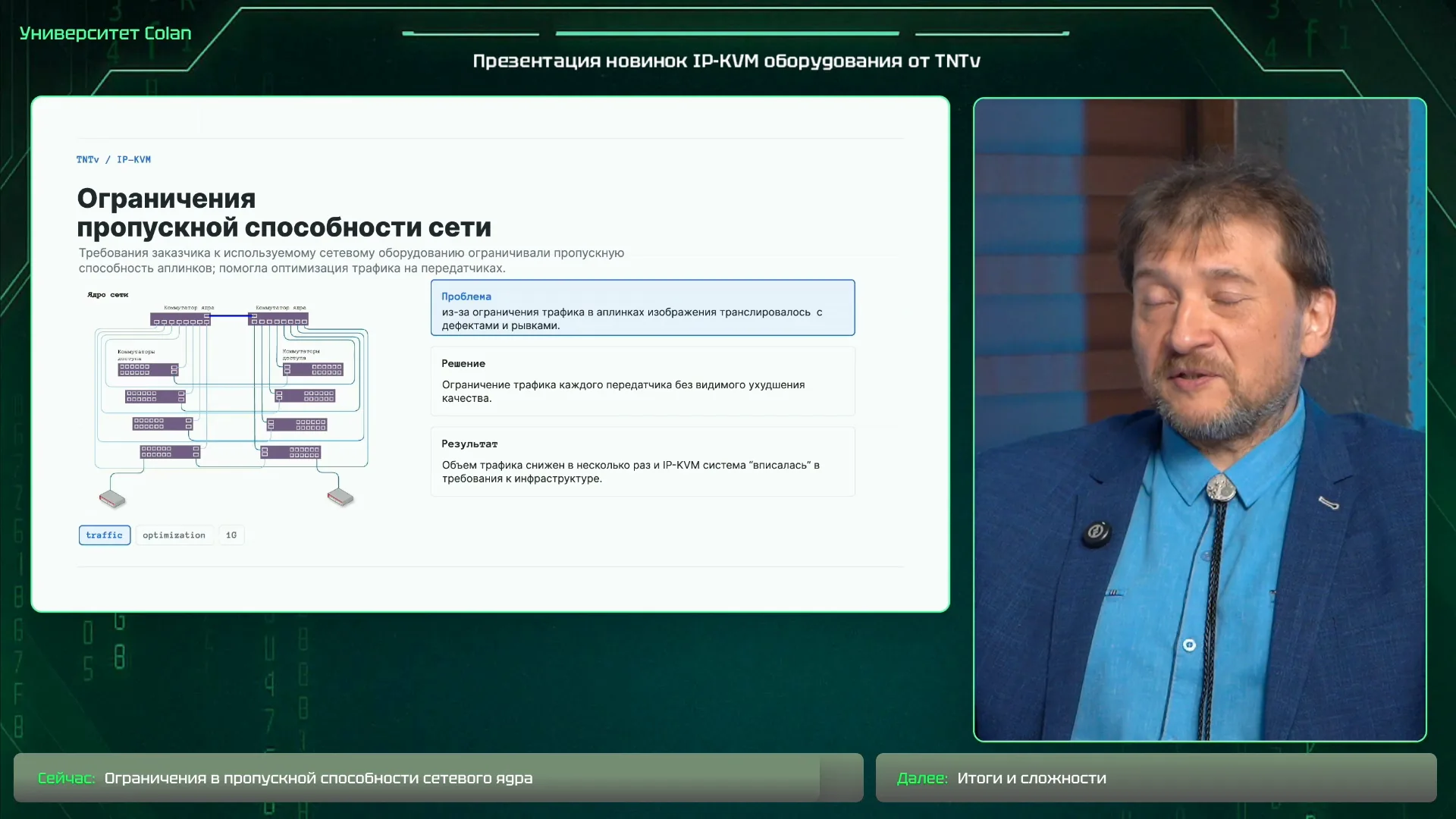Click the left 'Коммутаторы доступа' label
The height and width of the screenshot is (819, 1456).
136,355
